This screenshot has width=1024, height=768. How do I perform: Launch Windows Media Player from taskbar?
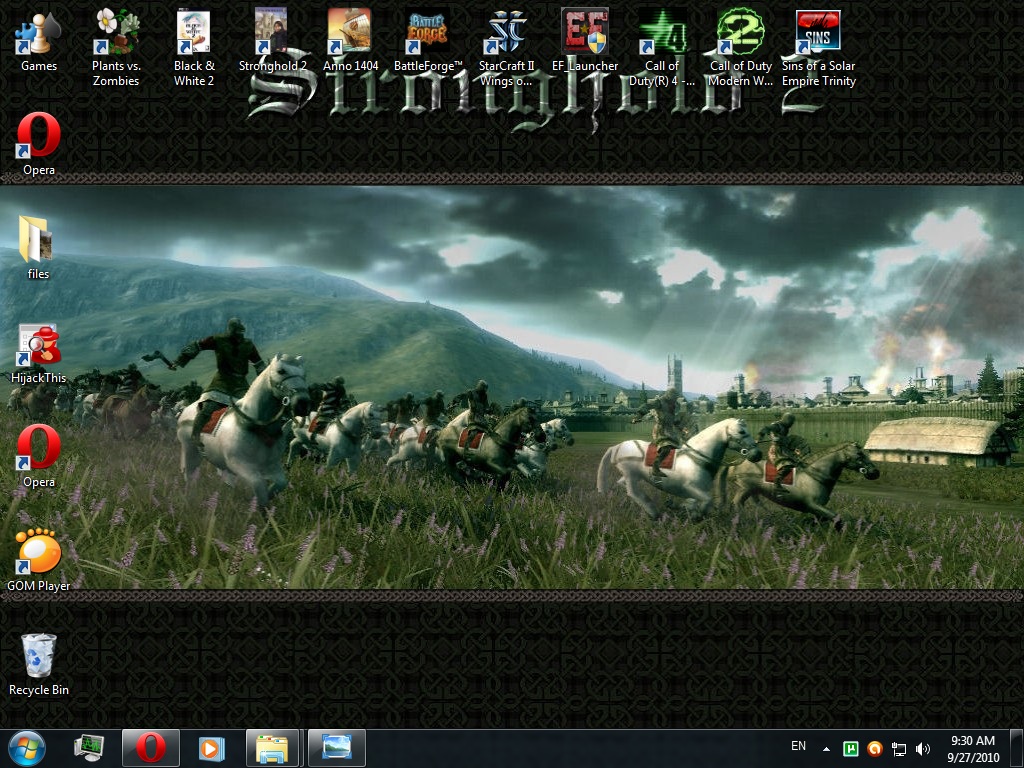[x=212, y=748]
